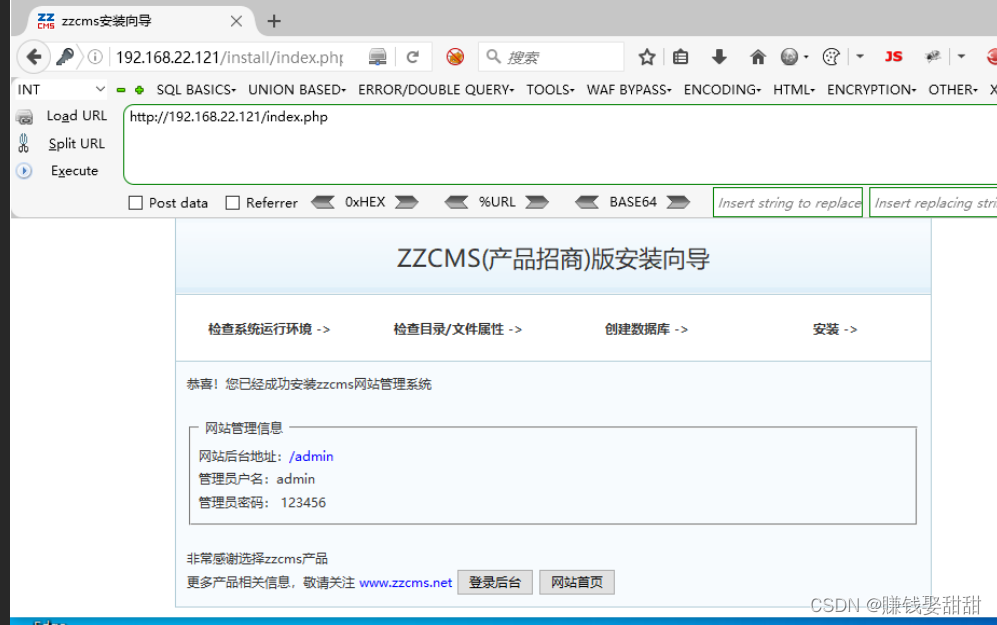
Task: Click the left arrow beside %URL
Action: point(457,202)
